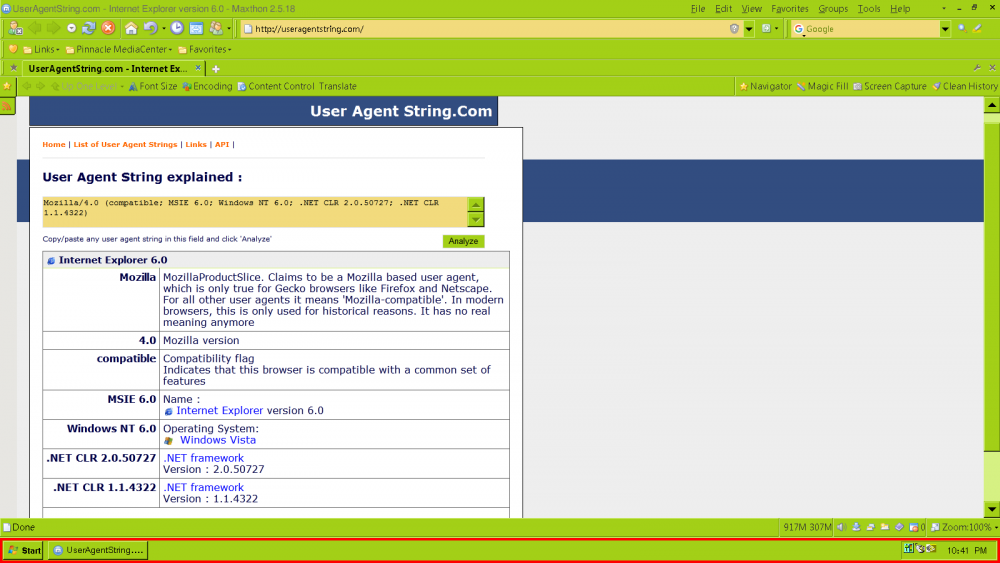Open the Groups menu

pos(833,9)
